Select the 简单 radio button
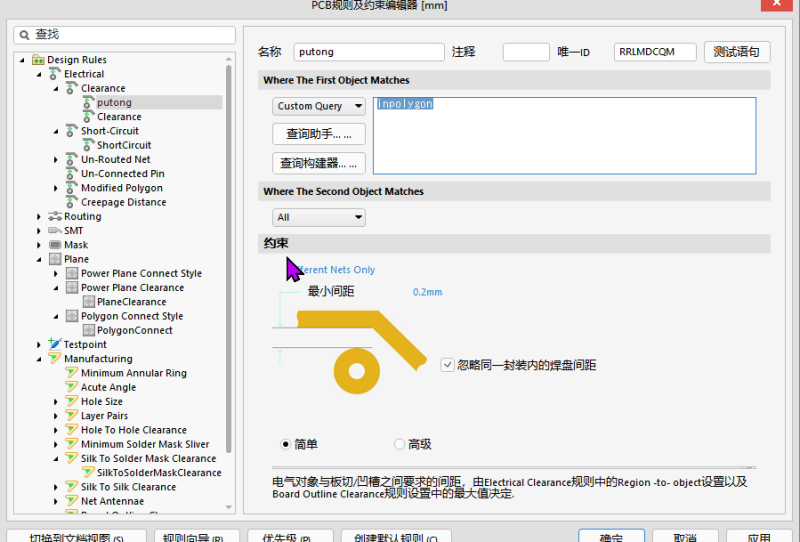Screen dimensions: 800x542 286,444
